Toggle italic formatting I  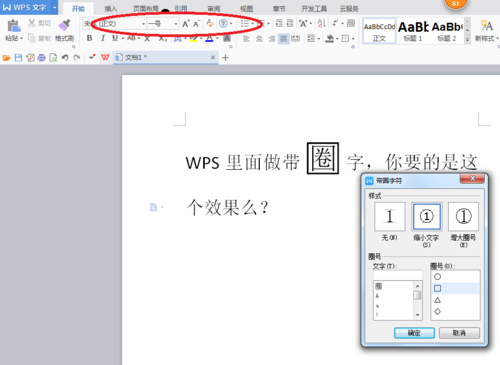pos(103,38)
